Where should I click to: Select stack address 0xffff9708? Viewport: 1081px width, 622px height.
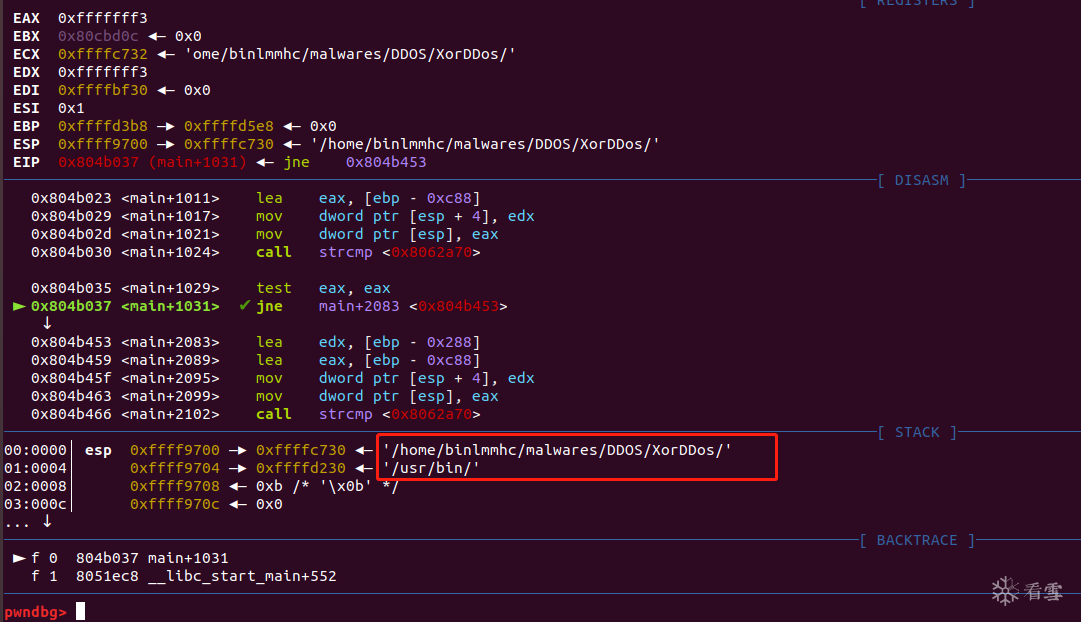175,485
